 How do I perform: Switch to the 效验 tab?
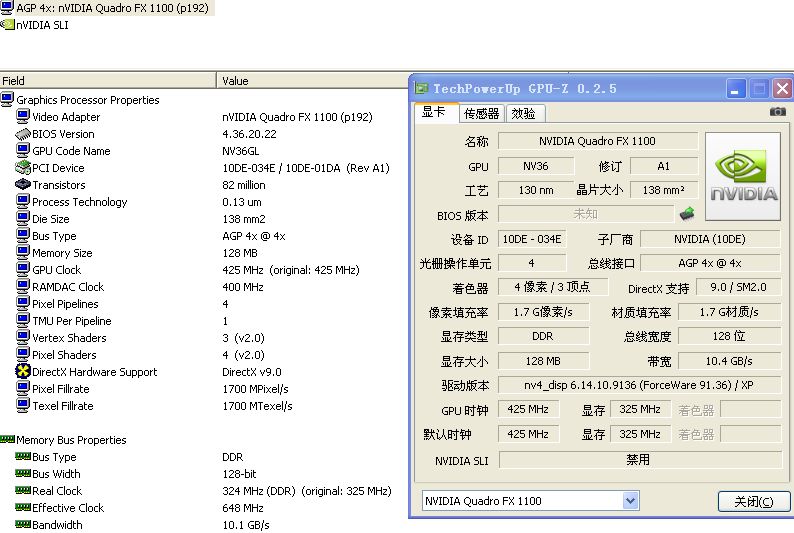(x=523, y=113)
